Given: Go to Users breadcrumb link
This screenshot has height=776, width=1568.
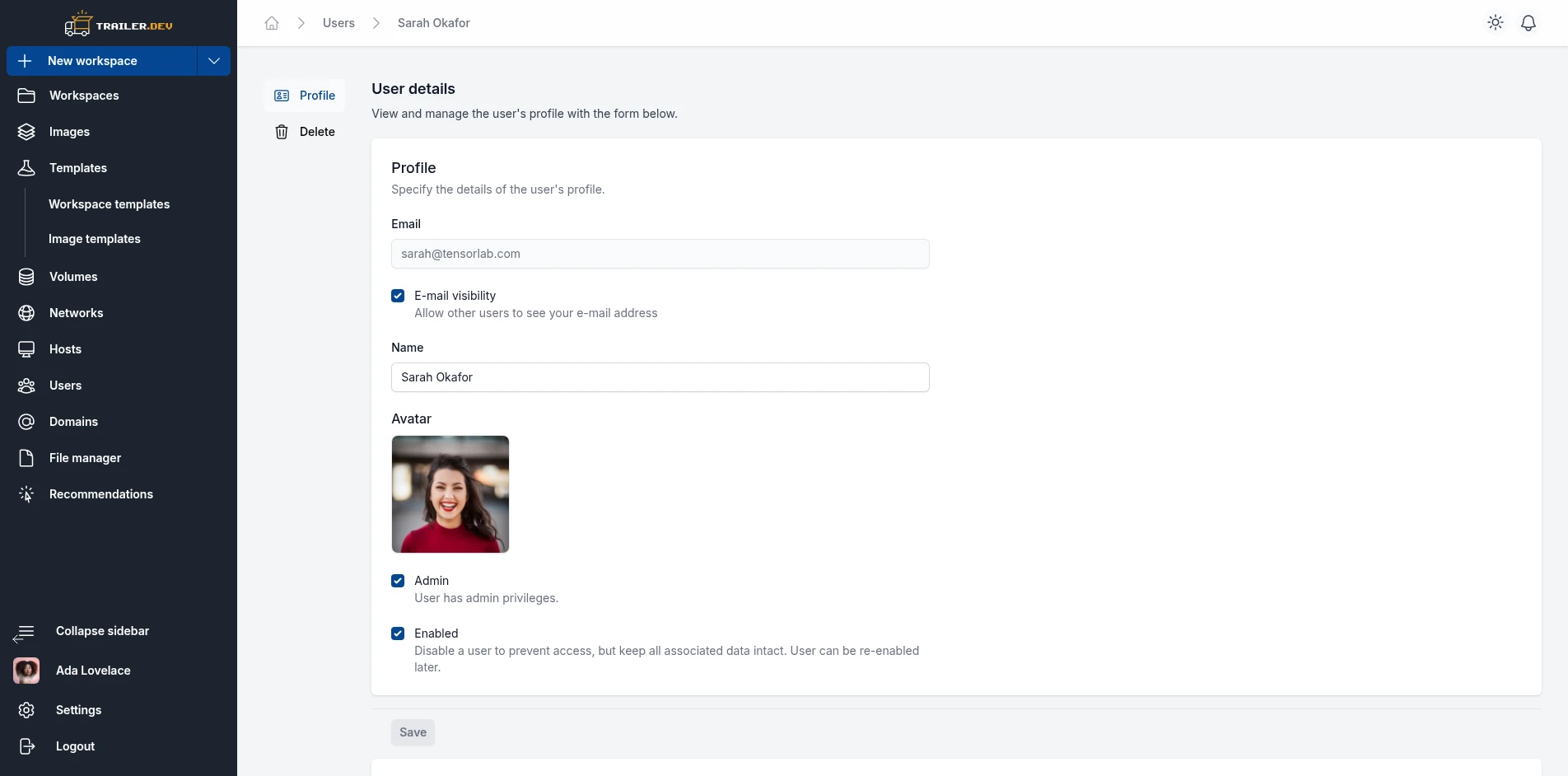Looking at the screenshot, I should click(x=338, y=23).
